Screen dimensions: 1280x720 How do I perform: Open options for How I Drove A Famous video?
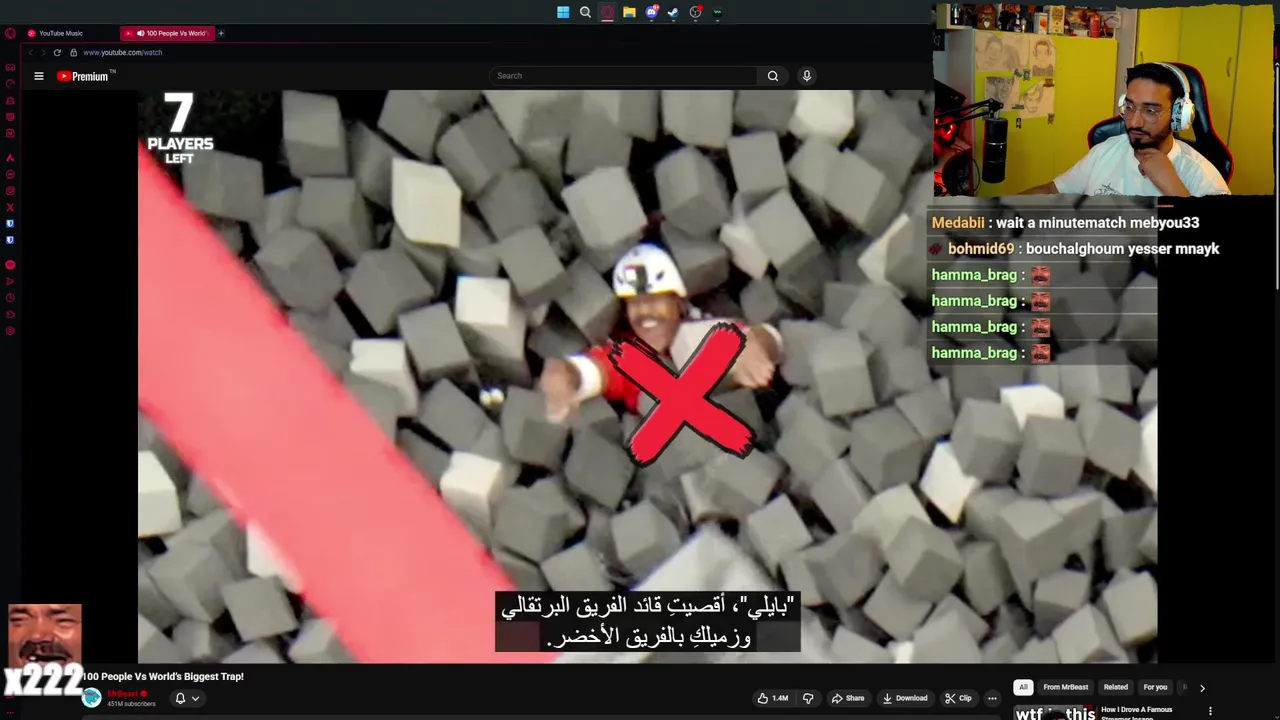1210,711
